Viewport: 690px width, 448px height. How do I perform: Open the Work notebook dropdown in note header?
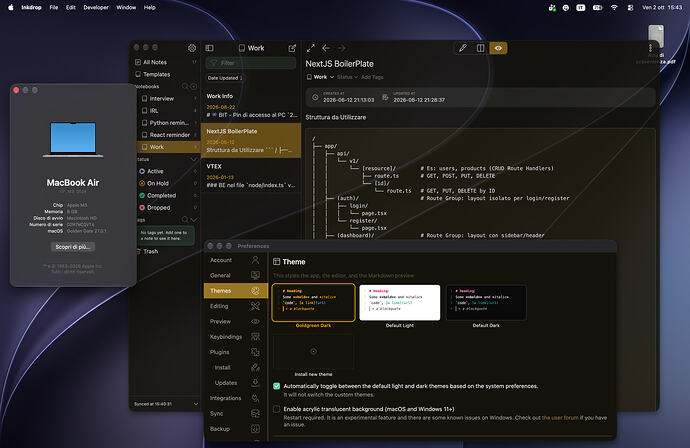(320, 77)
